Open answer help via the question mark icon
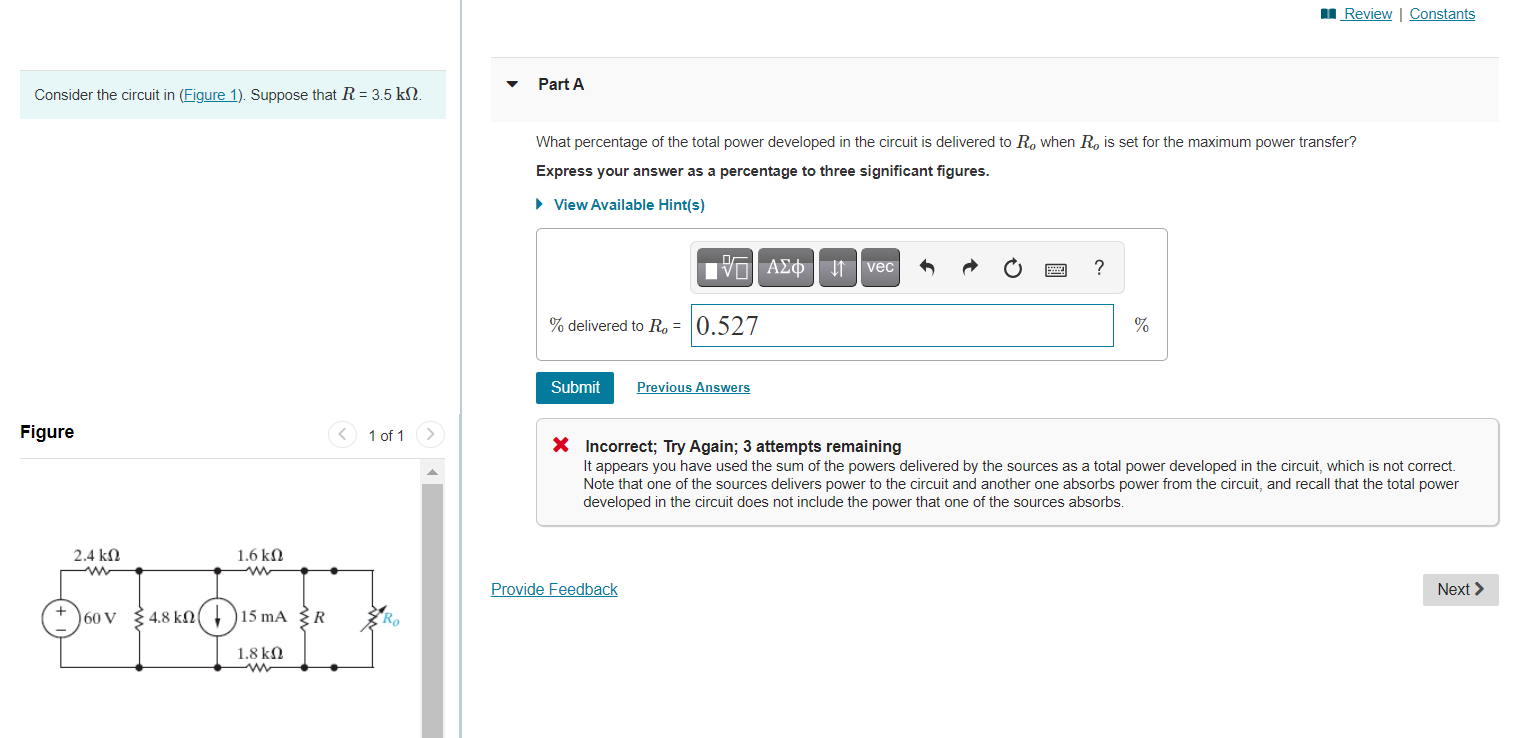 (1098, 268)
